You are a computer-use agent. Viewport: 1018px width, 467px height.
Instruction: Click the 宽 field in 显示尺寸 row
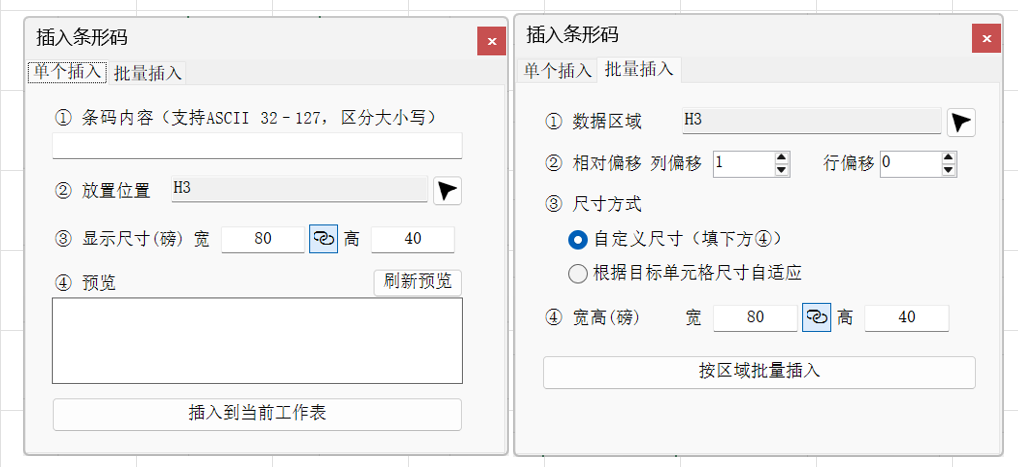262,239
